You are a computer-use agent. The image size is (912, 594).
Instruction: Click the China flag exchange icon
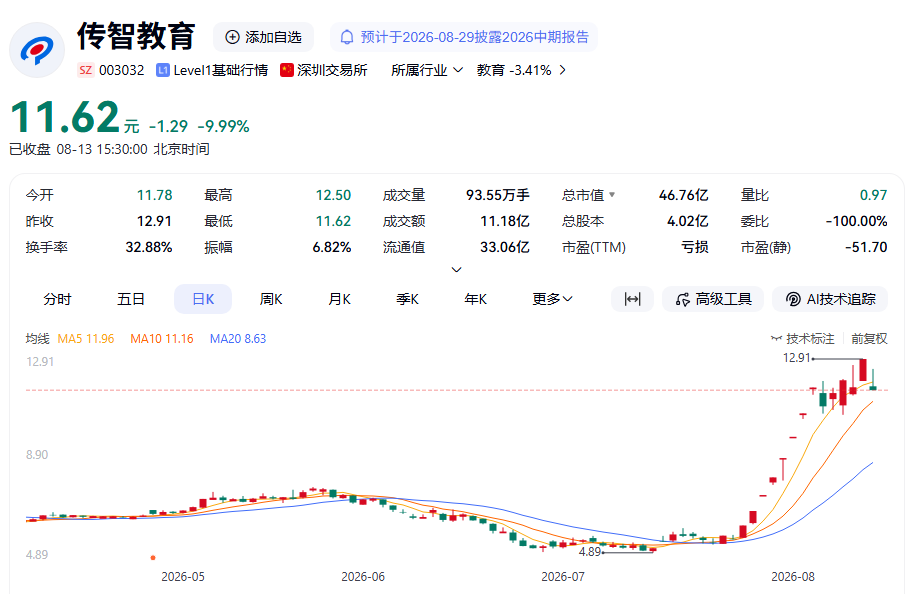286,70
